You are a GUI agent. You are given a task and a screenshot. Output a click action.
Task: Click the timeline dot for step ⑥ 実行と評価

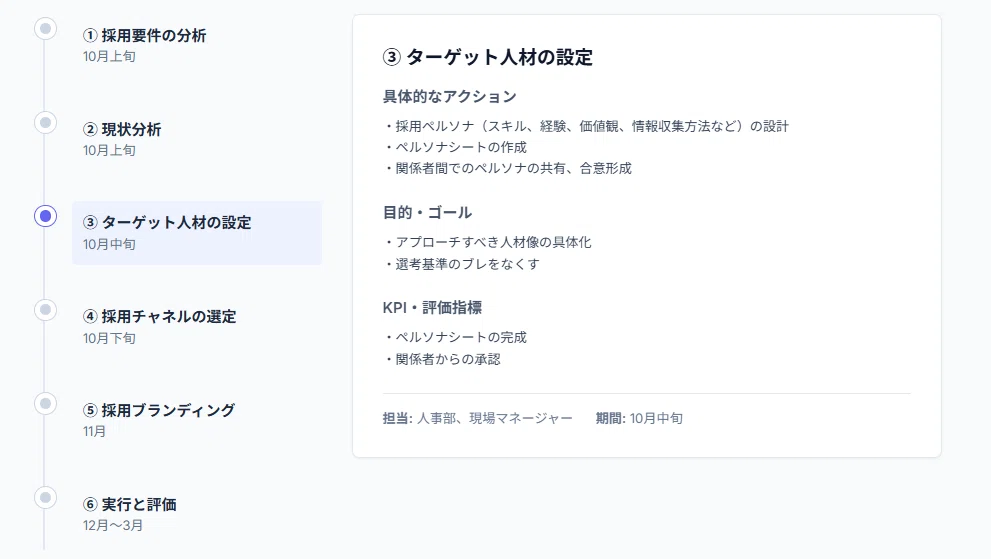point(46,498)
